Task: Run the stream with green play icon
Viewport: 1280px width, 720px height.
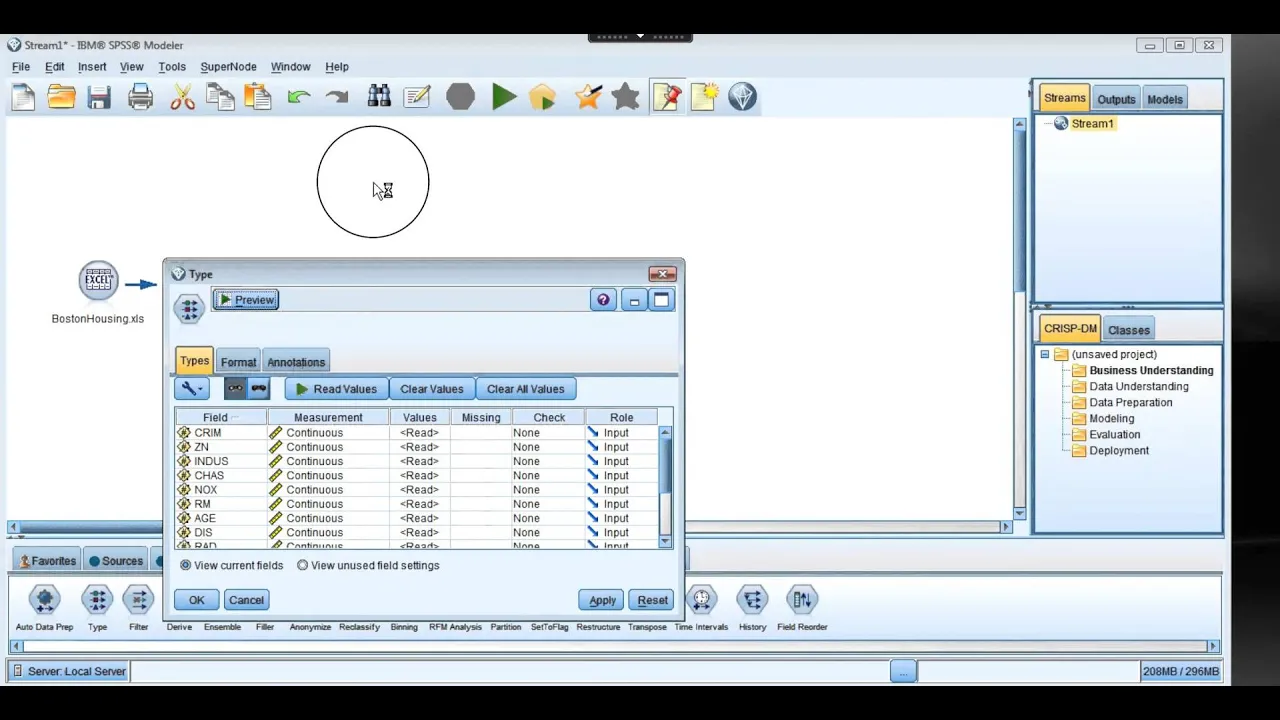Action: [504, 97]
